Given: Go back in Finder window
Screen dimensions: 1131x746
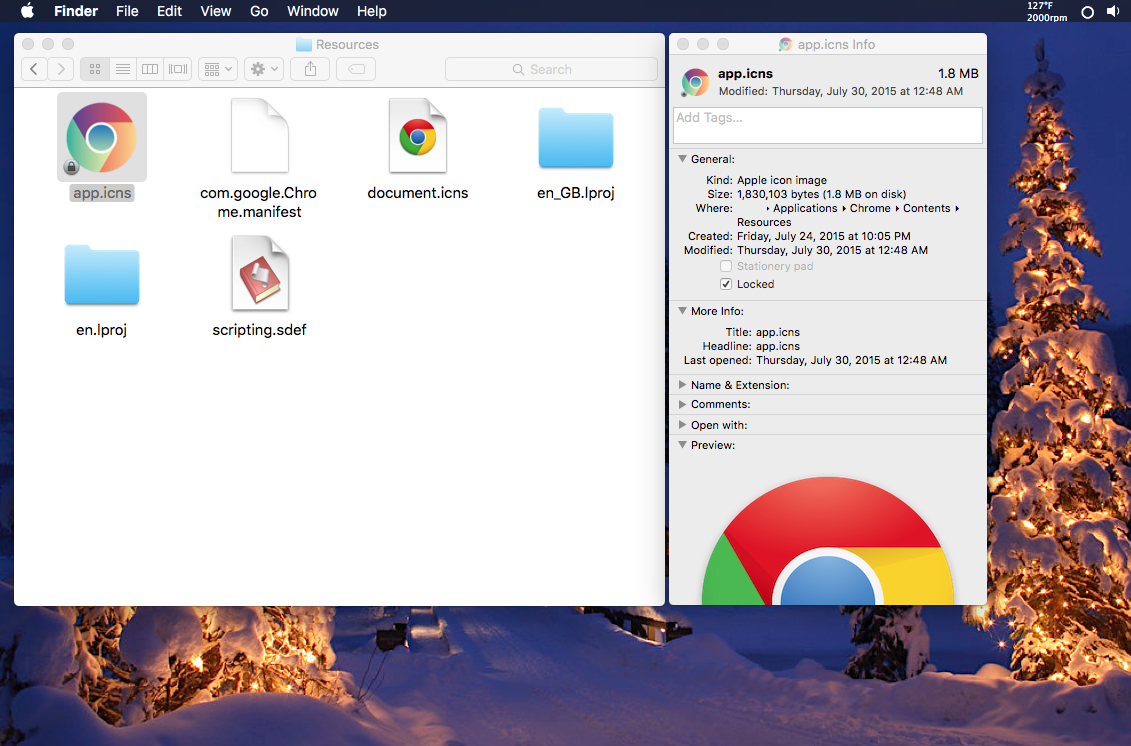Looking at the screenshot, I should pyautogui.click(x=34, y=69).
